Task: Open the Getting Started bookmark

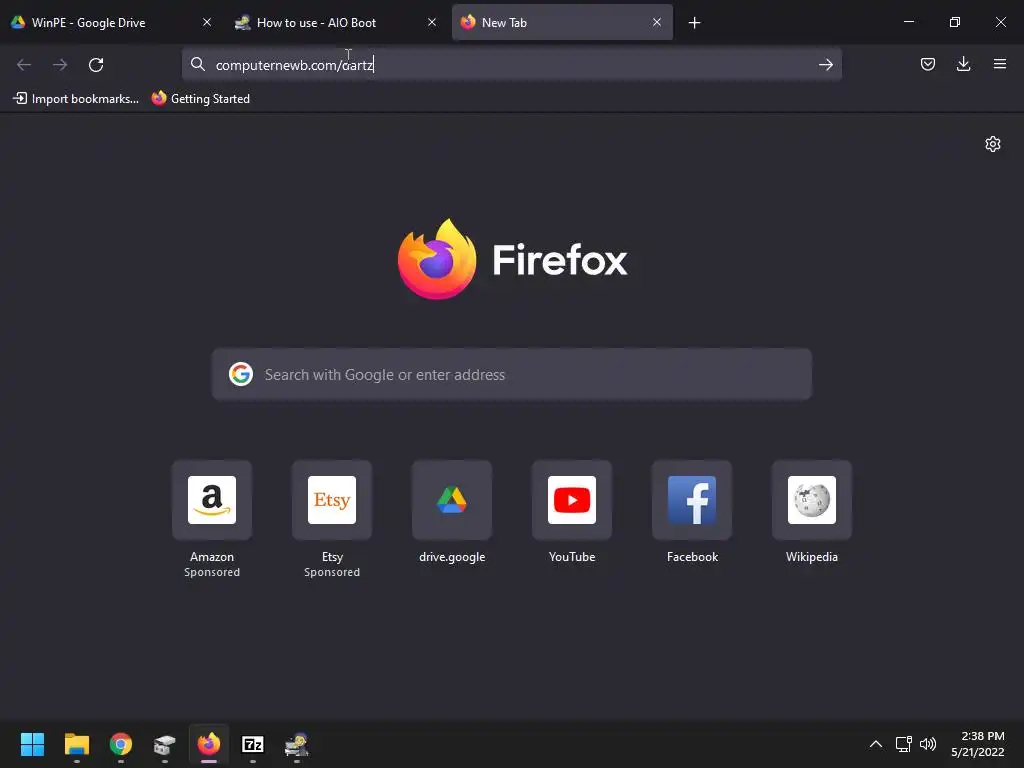Action: pyautogui.click(x=201, y=99)
